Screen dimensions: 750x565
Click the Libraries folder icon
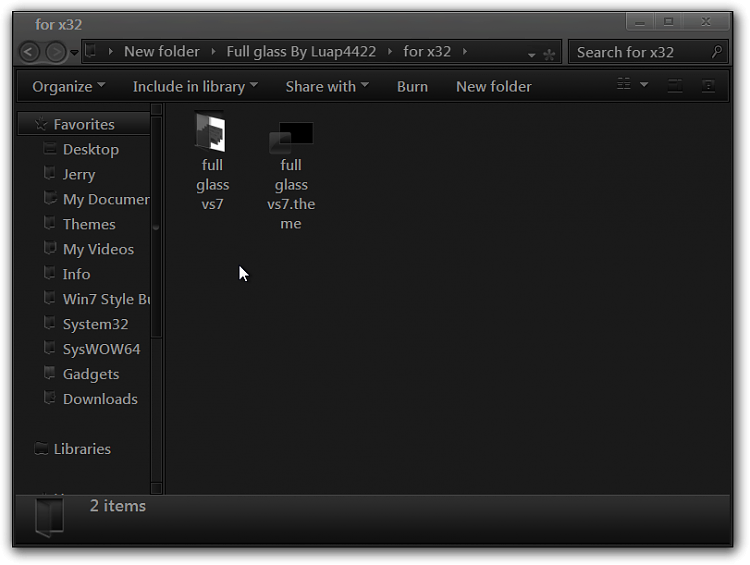[41, 448]
